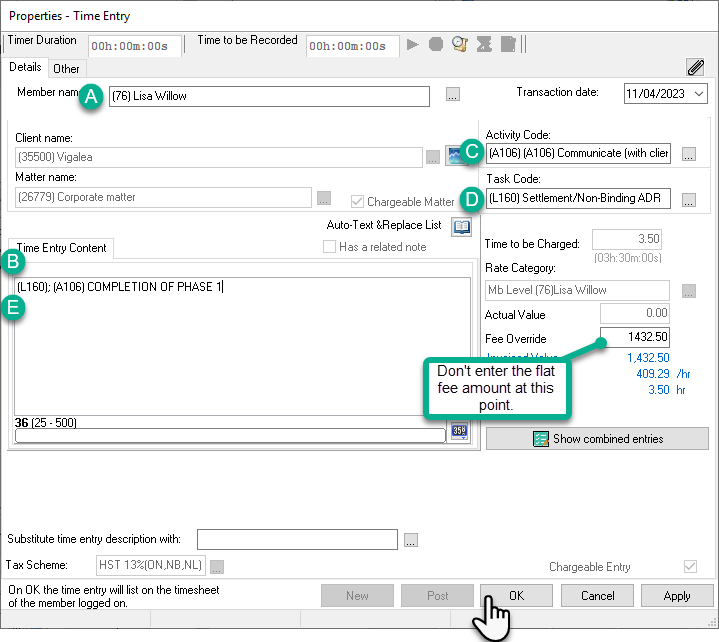This screenshot has height=642, width=719.
Task: Click the blue 1,432.50 invoiced value
Action: [648, 358]
